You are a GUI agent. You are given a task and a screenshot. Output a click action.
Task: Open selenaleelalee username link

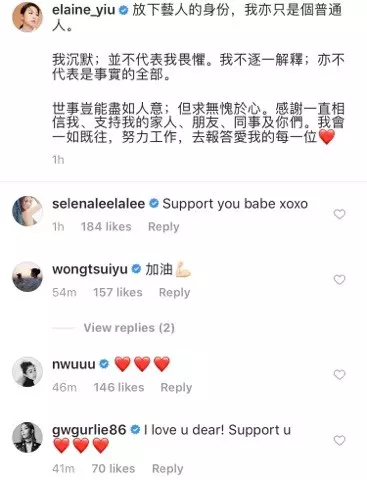point(99,204)
